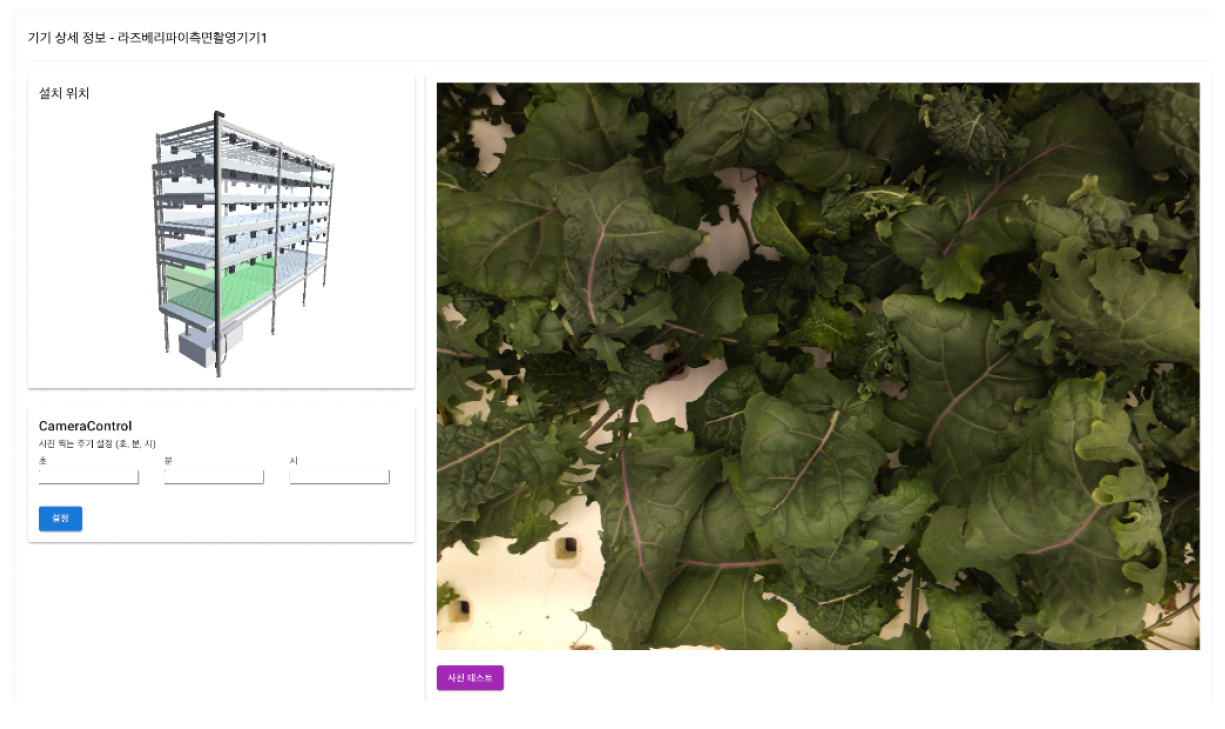Click the CameraControl panel heading

point(85,426)
